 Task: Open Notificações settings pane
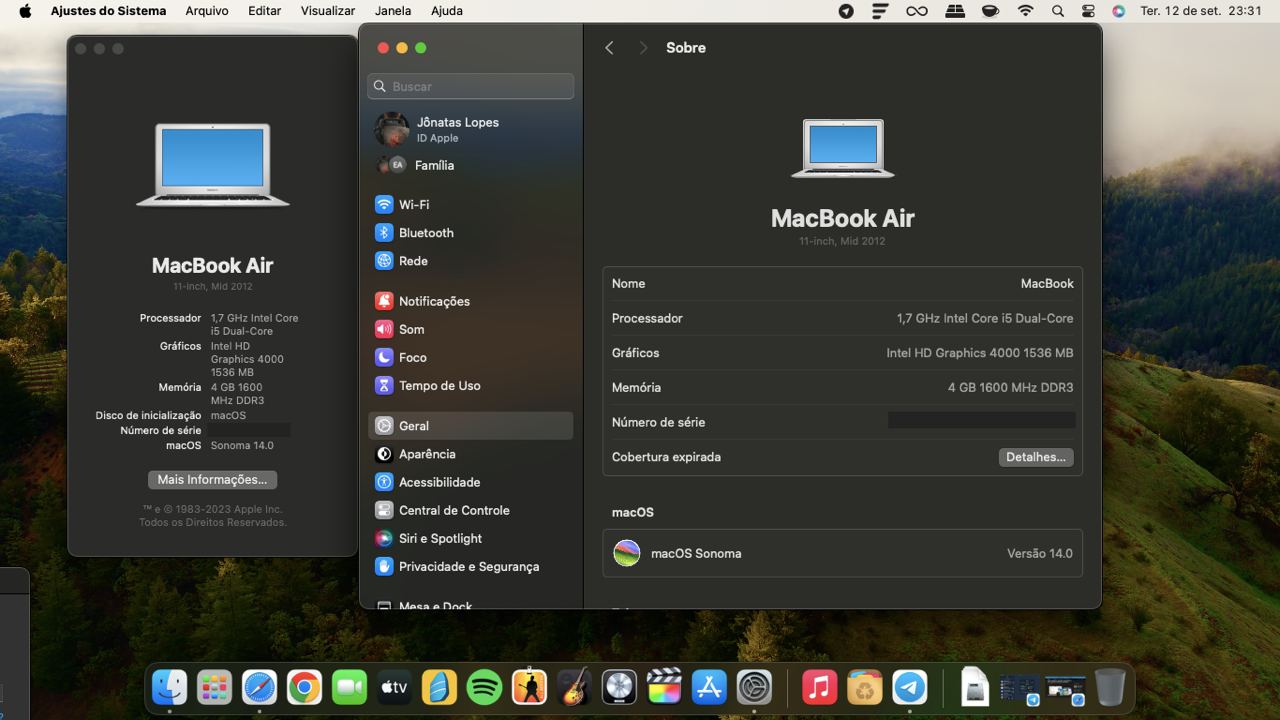[433, 301]
